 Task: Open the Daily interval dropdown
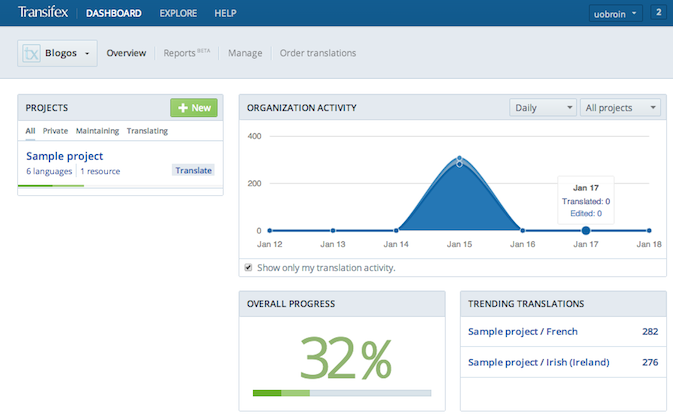tap(542, 107)
